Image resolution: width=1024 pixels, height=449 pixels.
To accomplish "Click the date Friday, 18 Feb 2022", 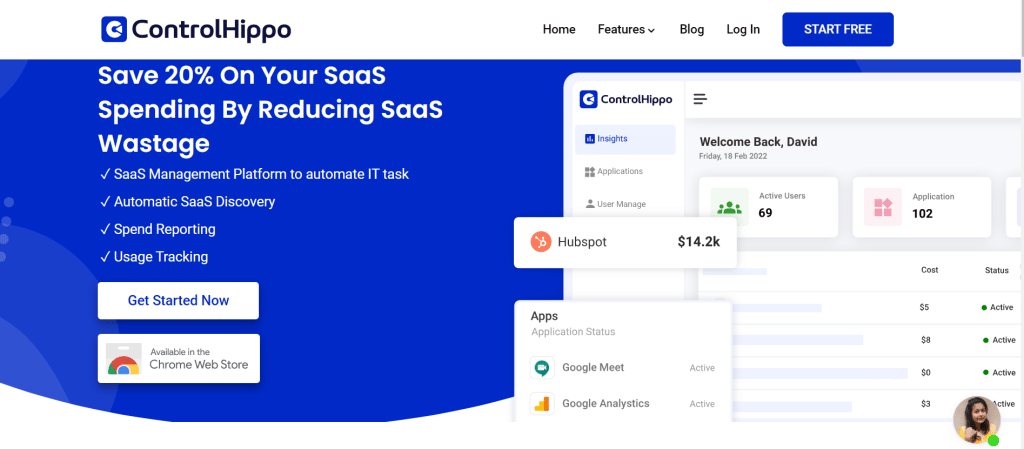I will point(733,157).
